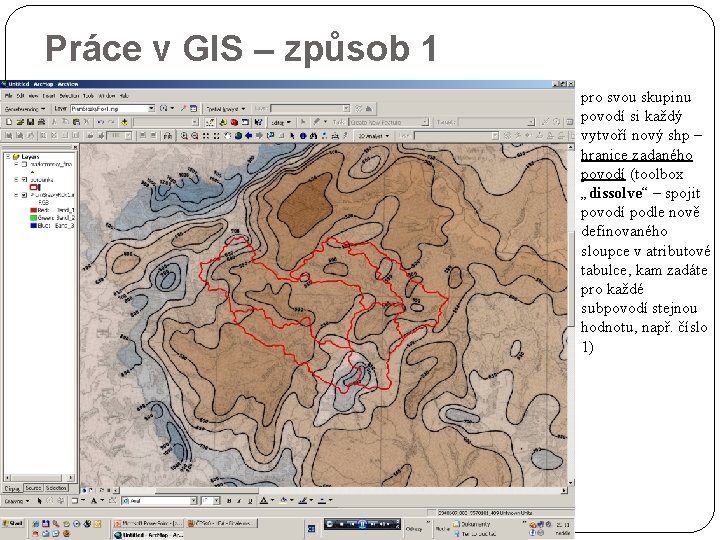Open the Georeferencing dropdown menu
The height and width of the screenshot is (540, 720).
25,109
